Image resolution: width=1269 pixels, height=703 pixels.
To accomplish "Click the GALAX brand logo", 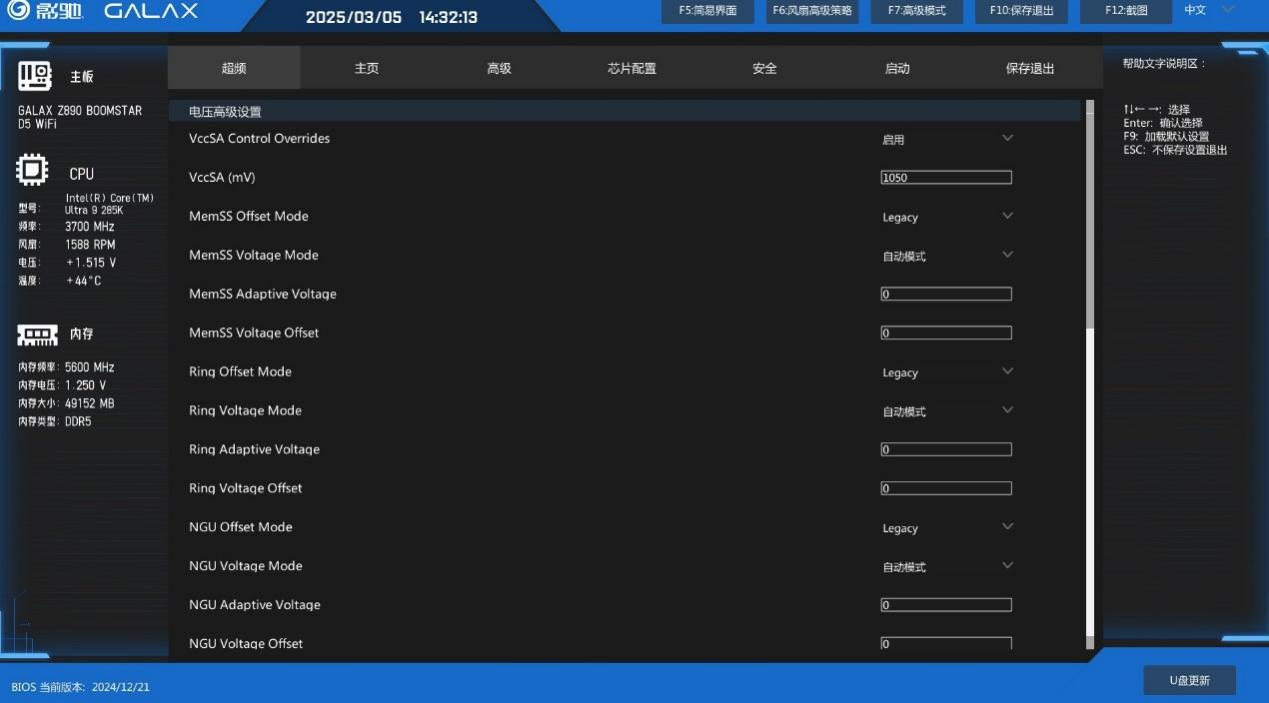I will pos(150,11).
